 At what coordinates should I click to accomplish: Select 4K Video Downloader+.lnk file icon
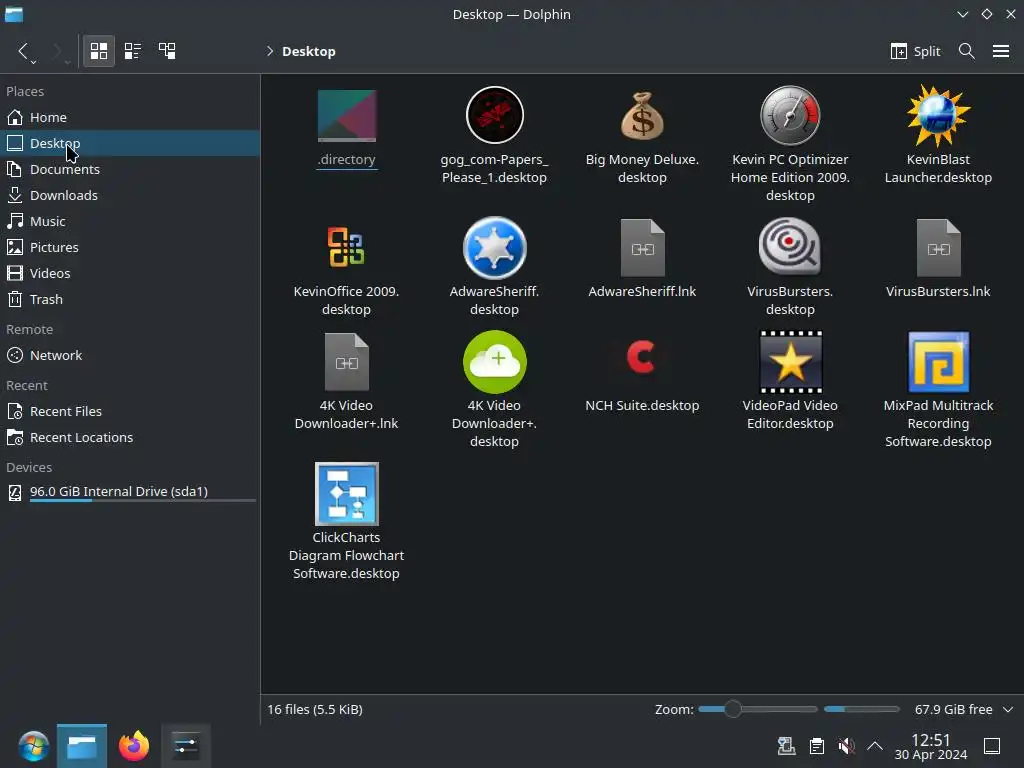click(346, 362)
